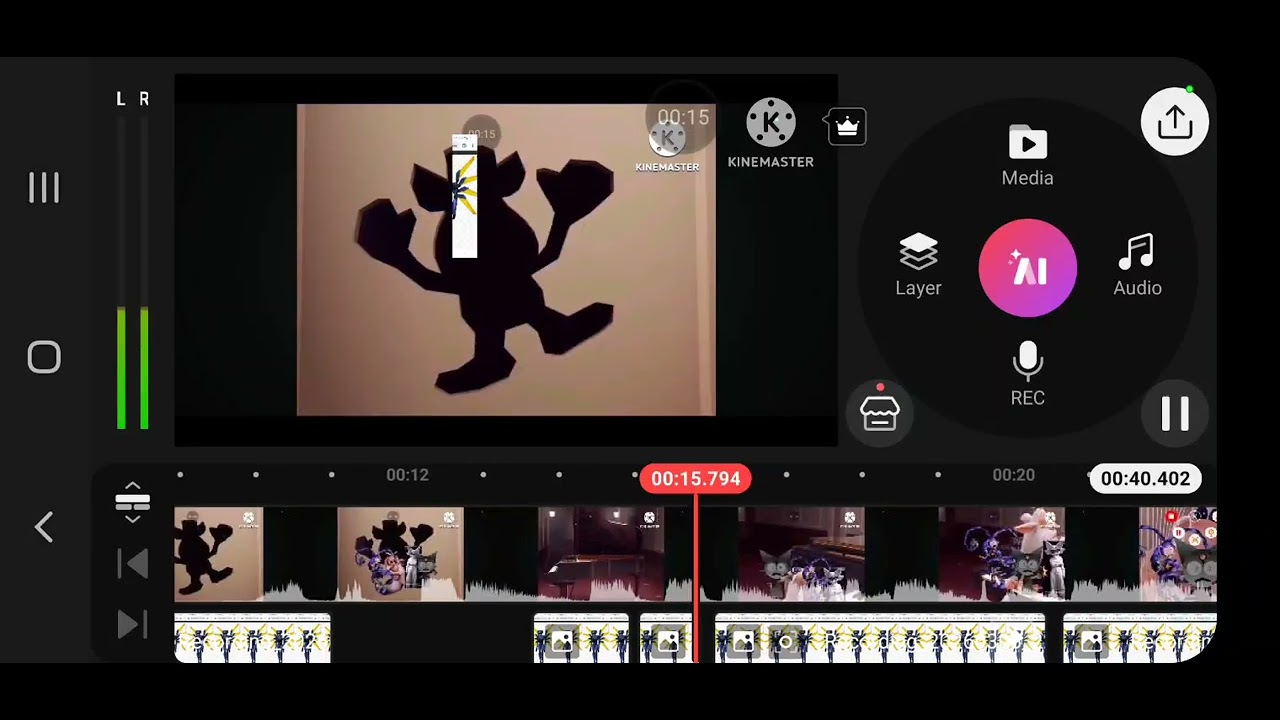Pause the video playback
Viewport: 1280px width, 720px height.
1175,413
